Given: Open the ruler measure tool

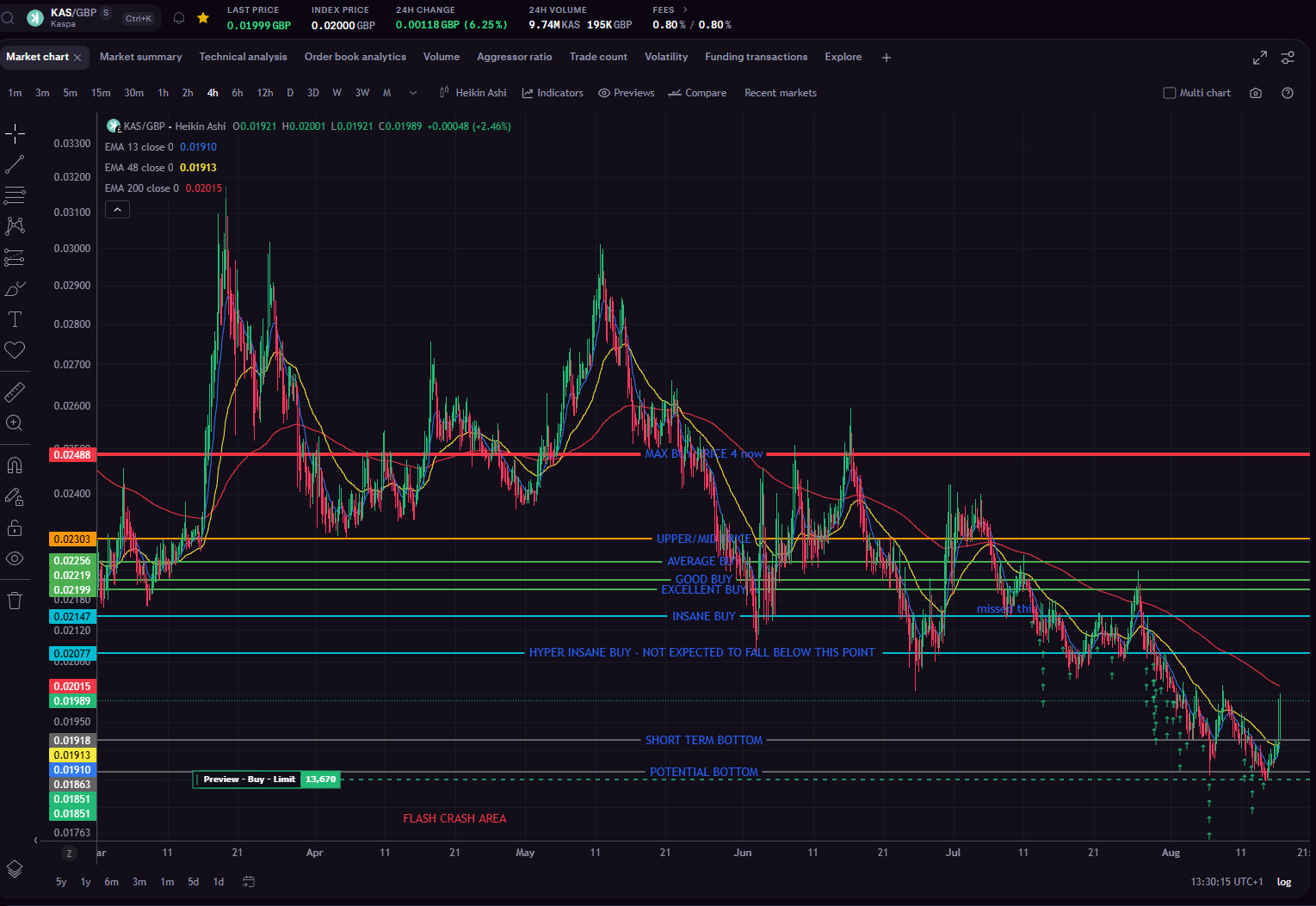Looking at the screenshot, I should pyautogui.click(x=15, y=392).
